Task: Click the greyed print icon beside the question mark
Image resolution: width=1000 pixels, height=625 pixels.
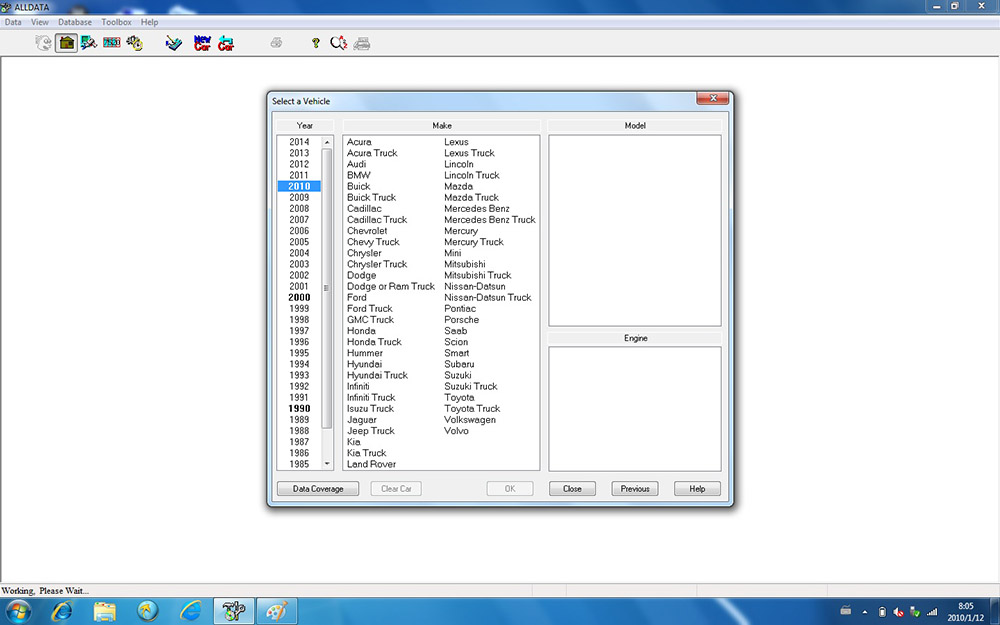Action: (x=276, y=43)
